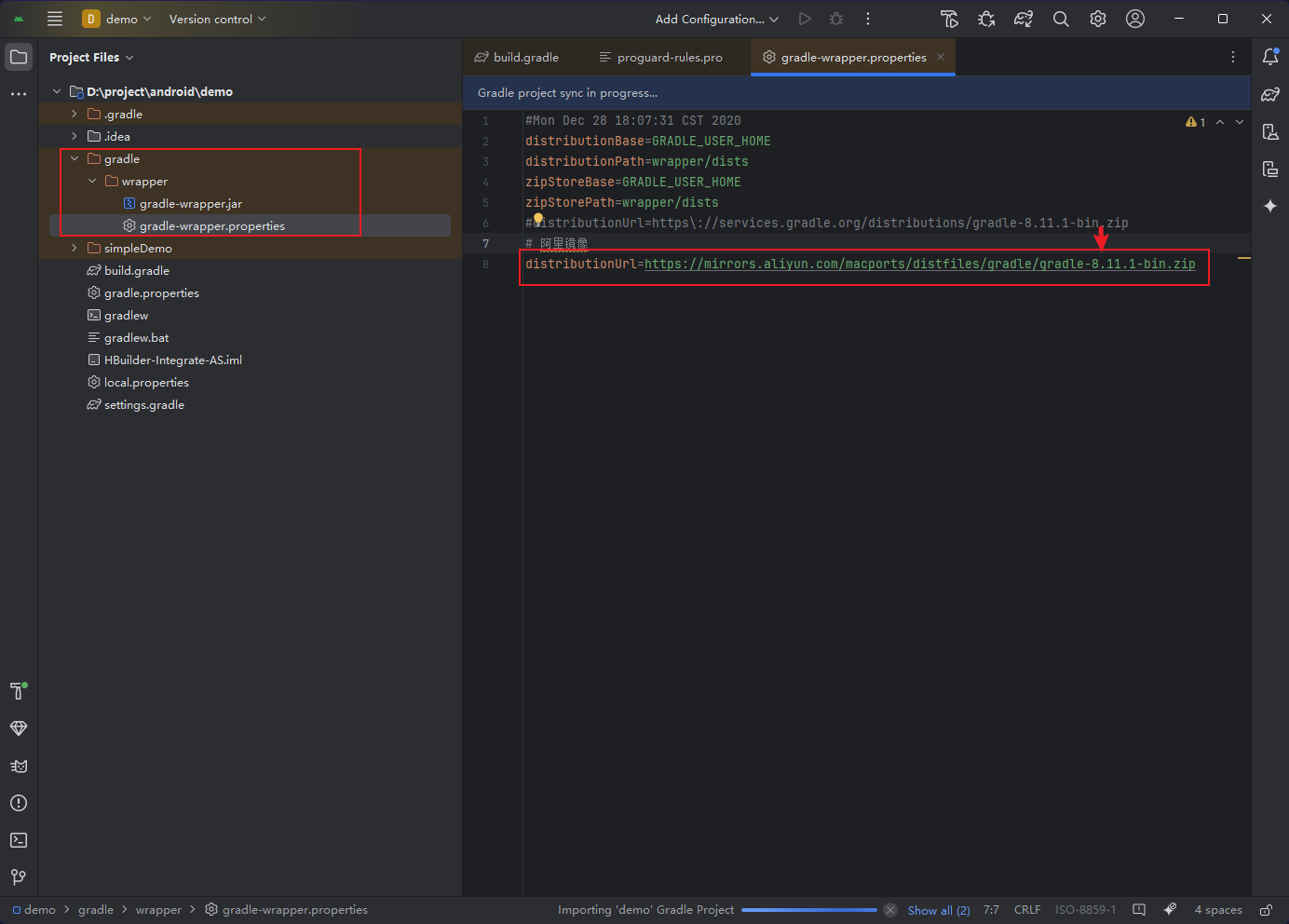Click Show all (2) background tasks link

(x=939, y=910)
